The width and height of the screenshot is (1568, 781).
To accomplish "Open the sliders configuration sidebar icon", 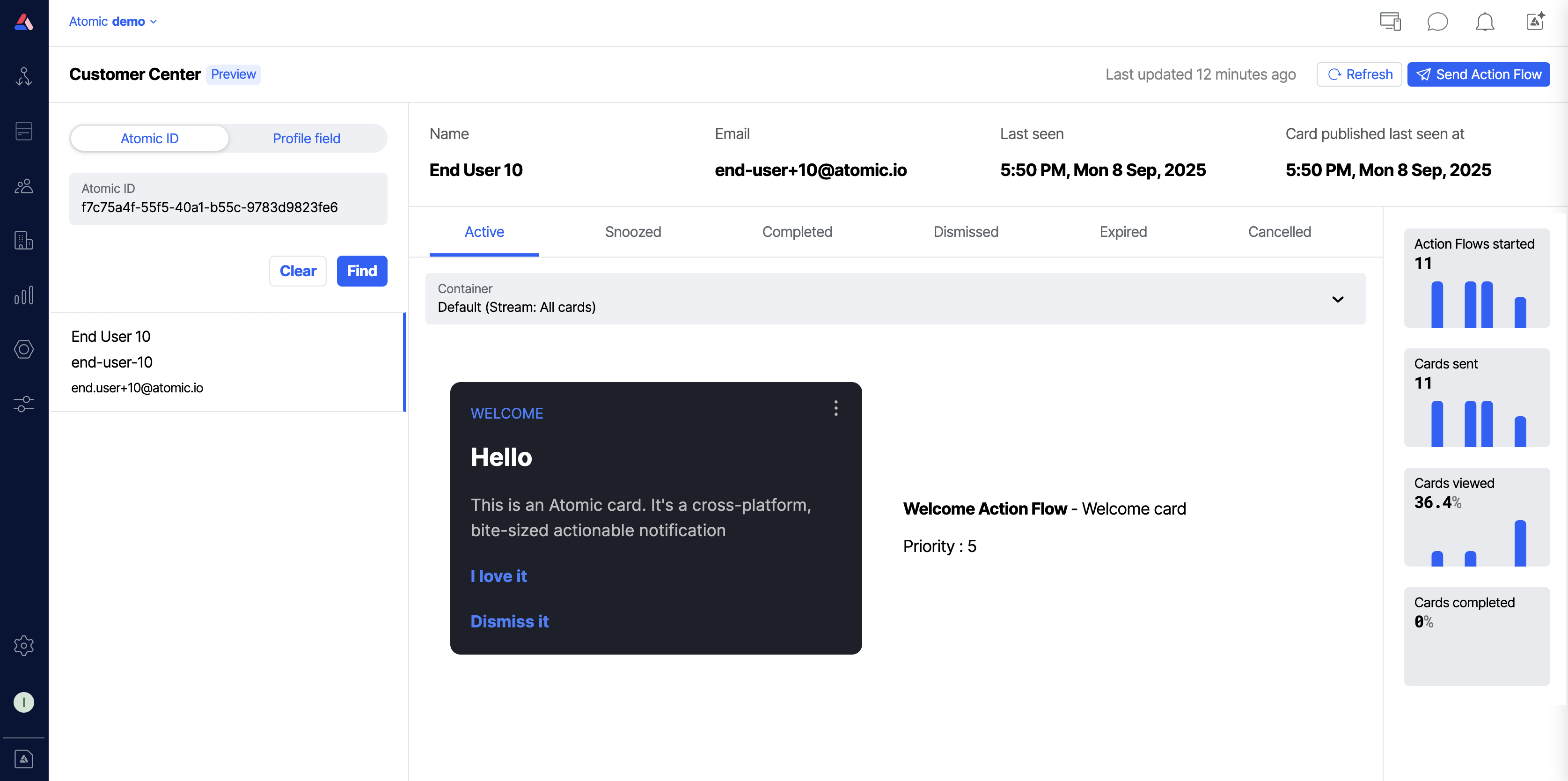I will pos(24,404).
